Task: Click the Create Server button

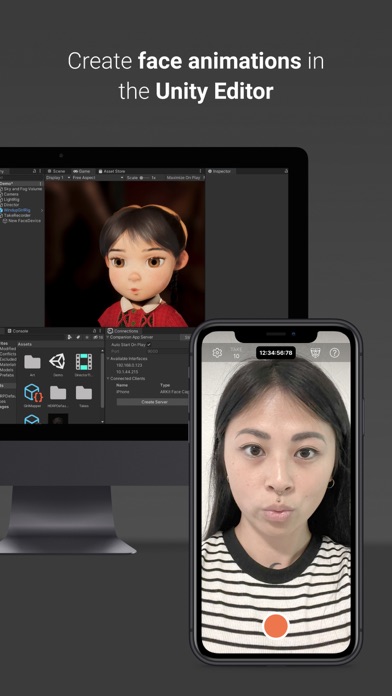Action: click(x=154, y=402)
